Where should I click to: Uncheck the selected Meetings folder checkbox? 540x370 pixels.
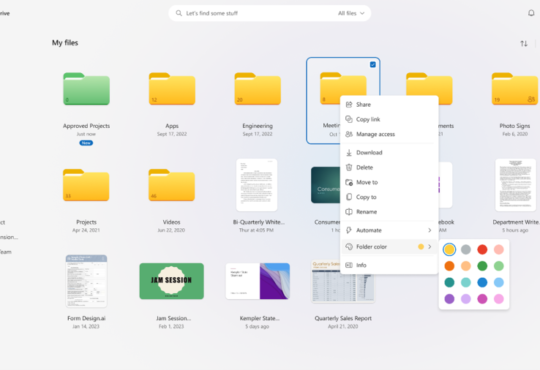coord(373,65)
